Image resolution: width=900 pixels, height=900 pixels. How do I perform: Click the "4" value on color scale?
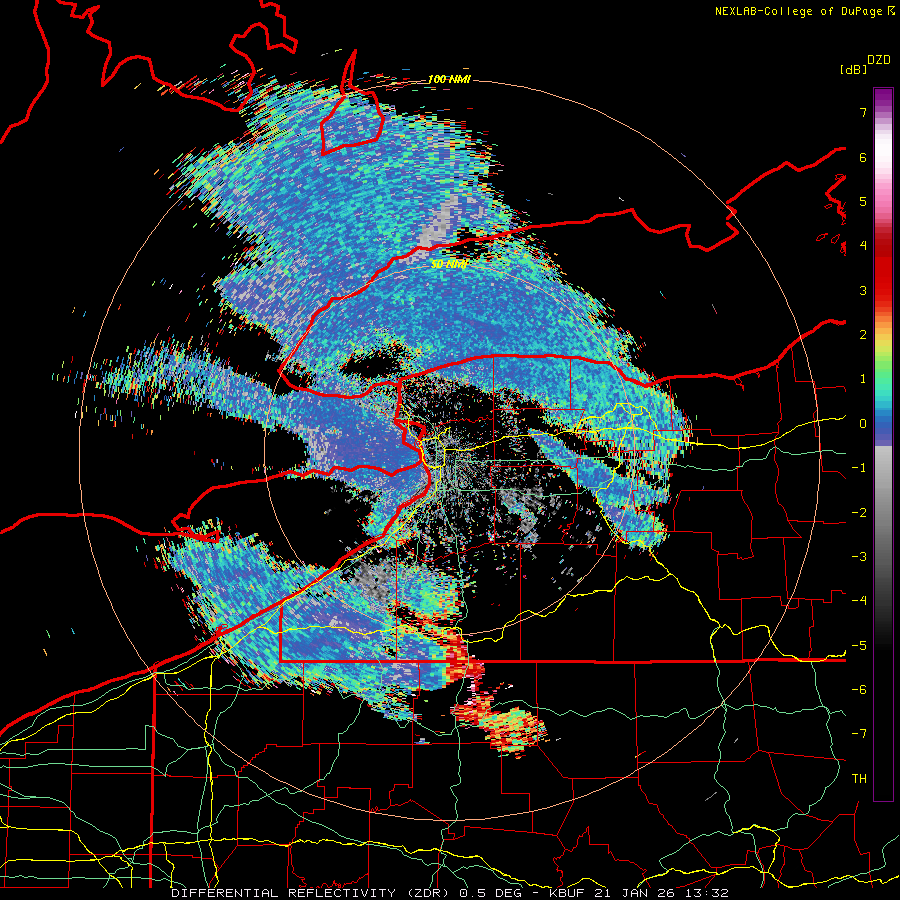pyautogui.click(x=863, y=246)
